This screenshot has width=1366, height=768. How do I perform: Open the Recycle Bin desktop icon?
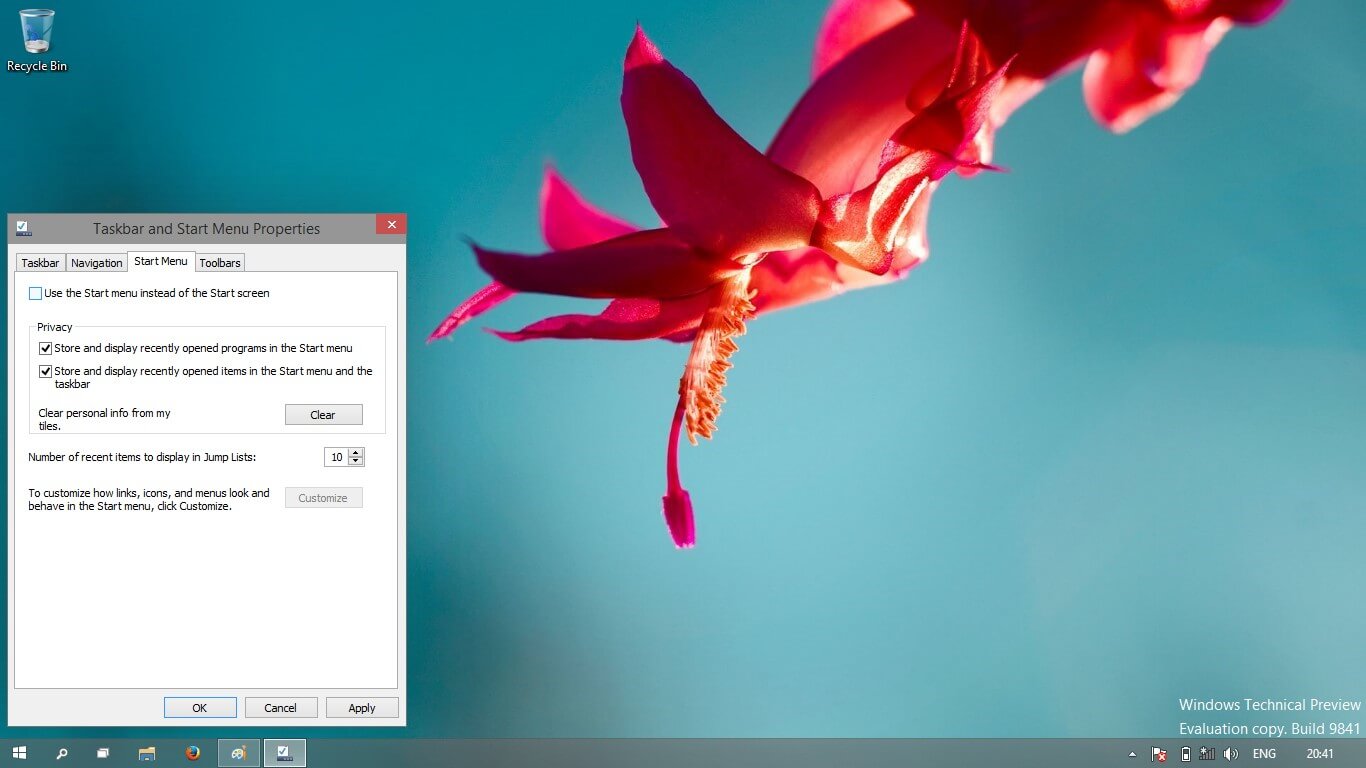pos(37,40)
